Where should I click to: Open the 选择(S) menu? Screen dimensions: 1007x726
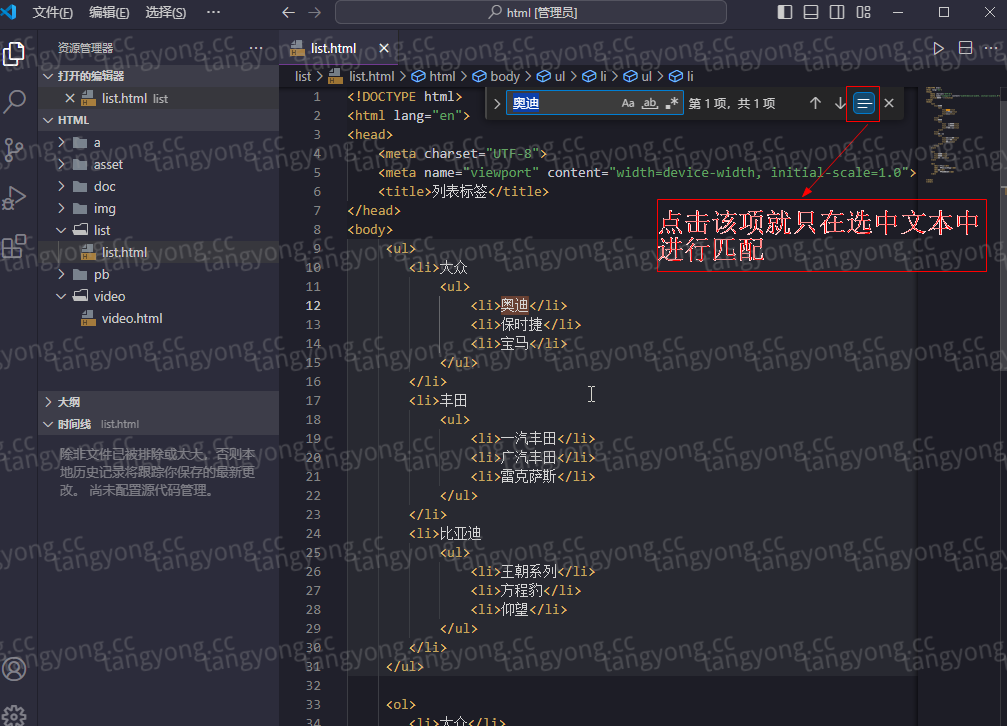(166, 13)
